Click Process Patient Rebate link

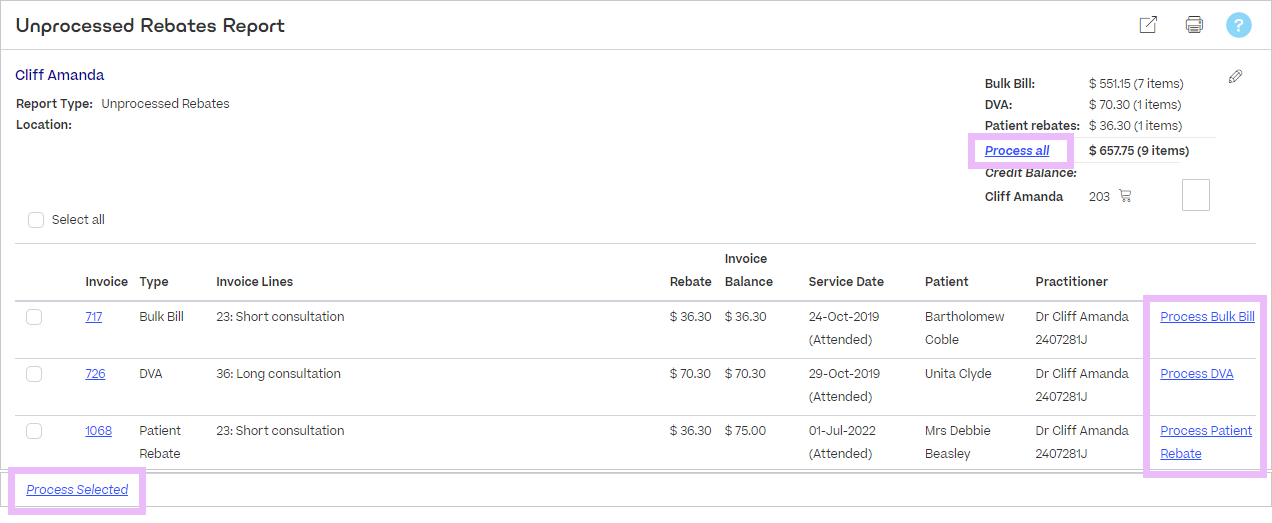tap(1205, 431)
